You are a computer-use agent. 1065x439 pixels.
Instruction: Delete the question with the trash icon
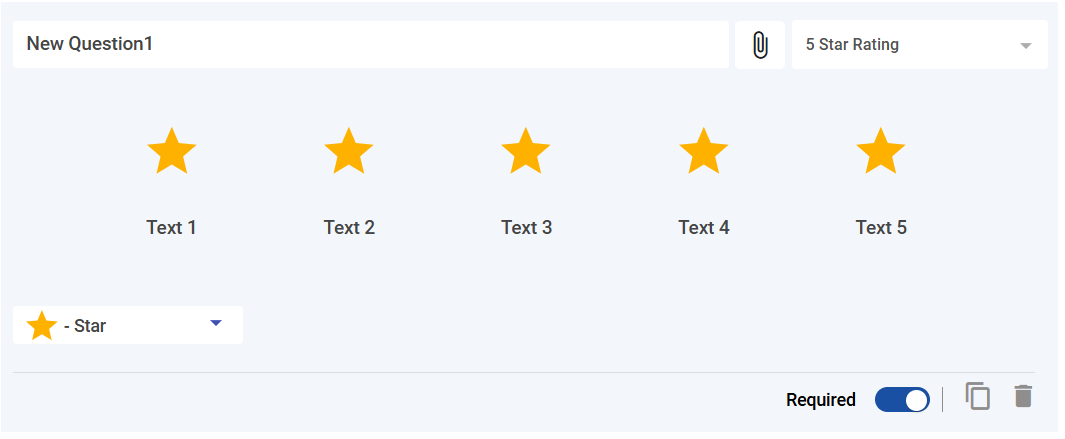[1022, 396]
